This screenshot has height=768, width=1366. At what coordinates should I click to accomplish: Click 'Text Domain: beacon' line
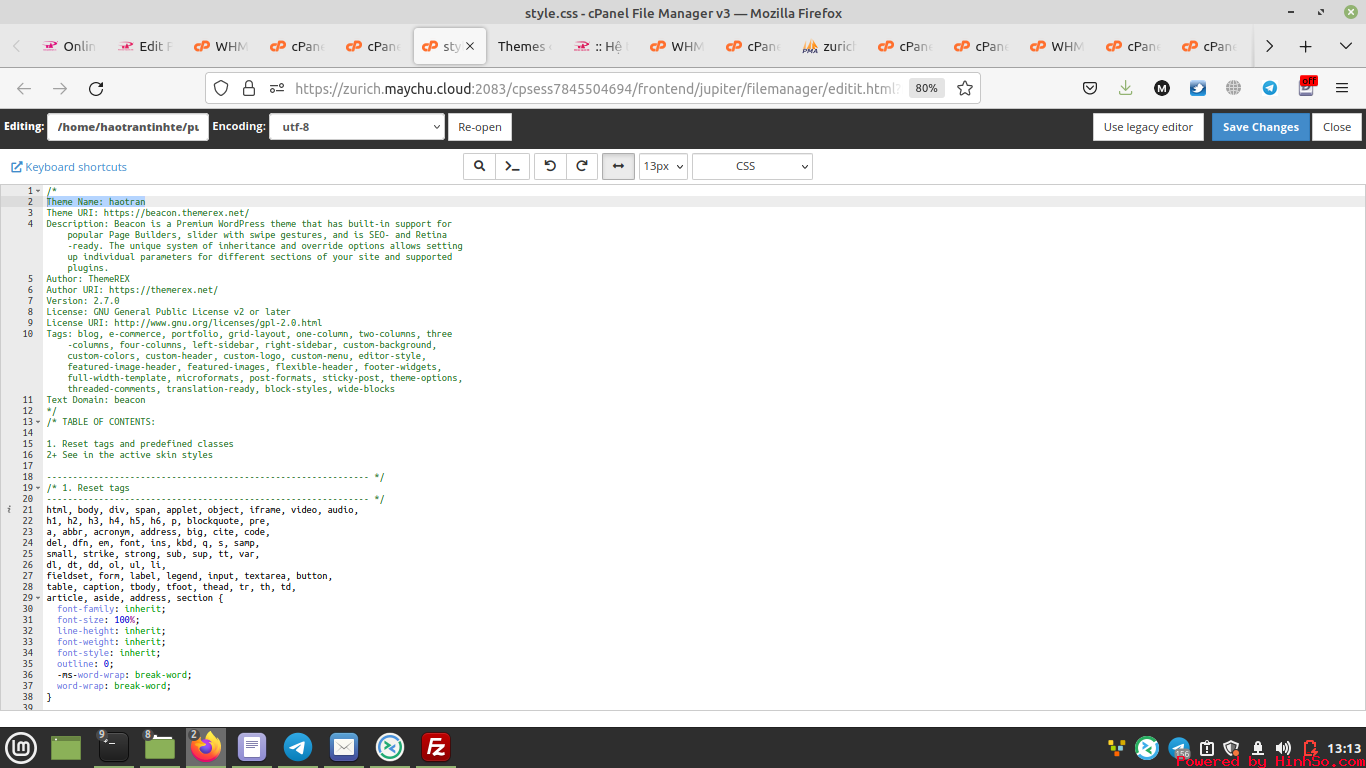[x=96, y=400]
